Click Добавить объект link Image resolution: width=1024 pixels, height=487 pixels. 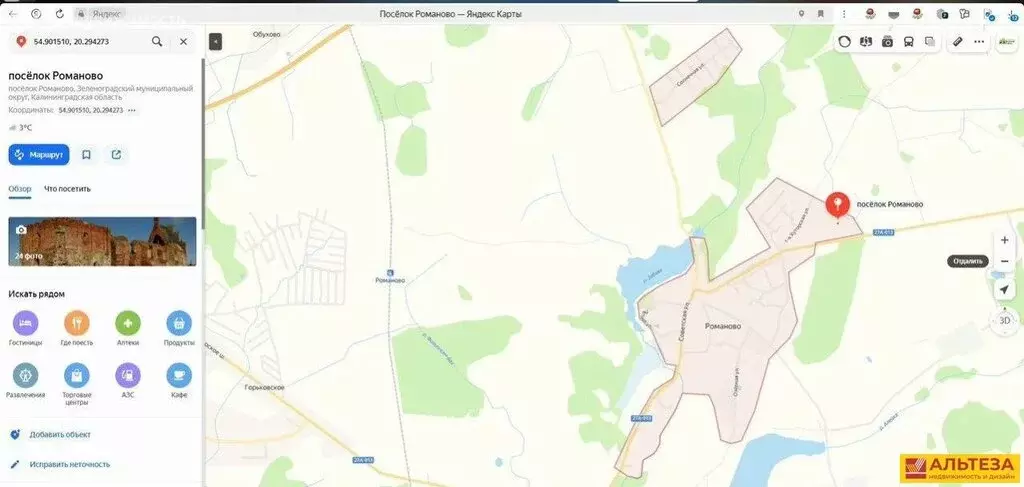(60, 435)
